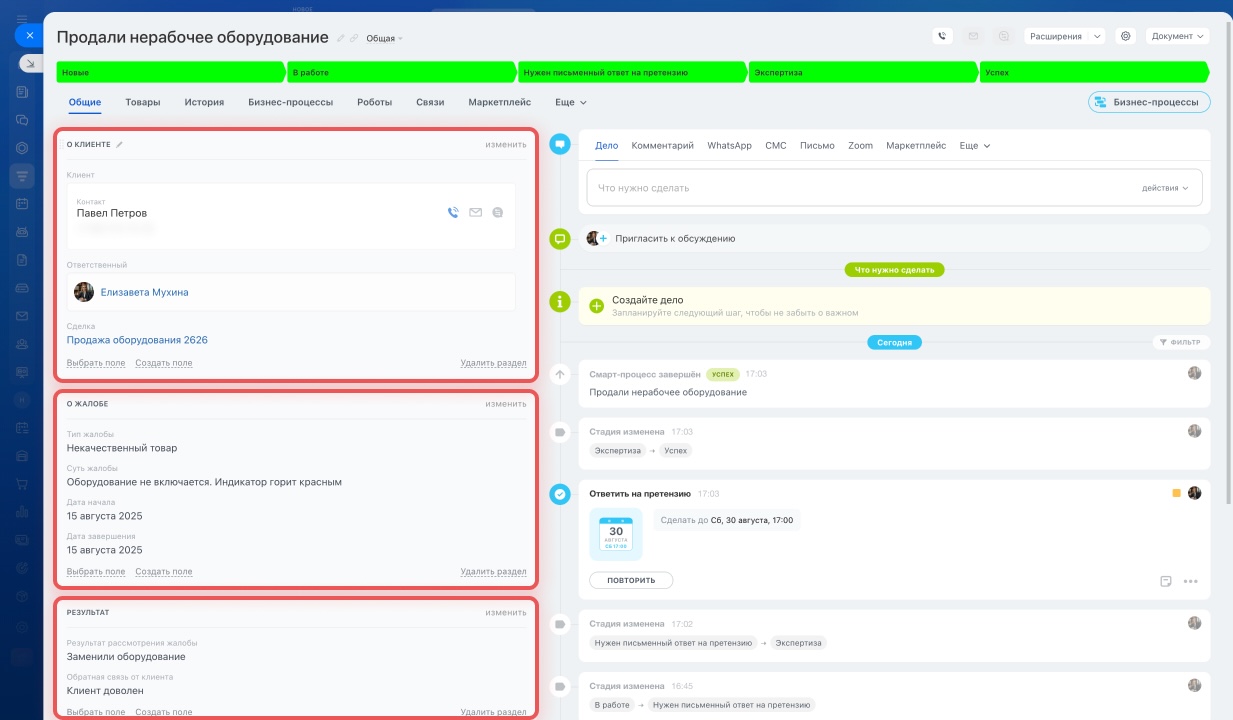Click the Успех badge on Смарт-процесс завершён
Screen dimensions: 1233x720
(722, 374)
